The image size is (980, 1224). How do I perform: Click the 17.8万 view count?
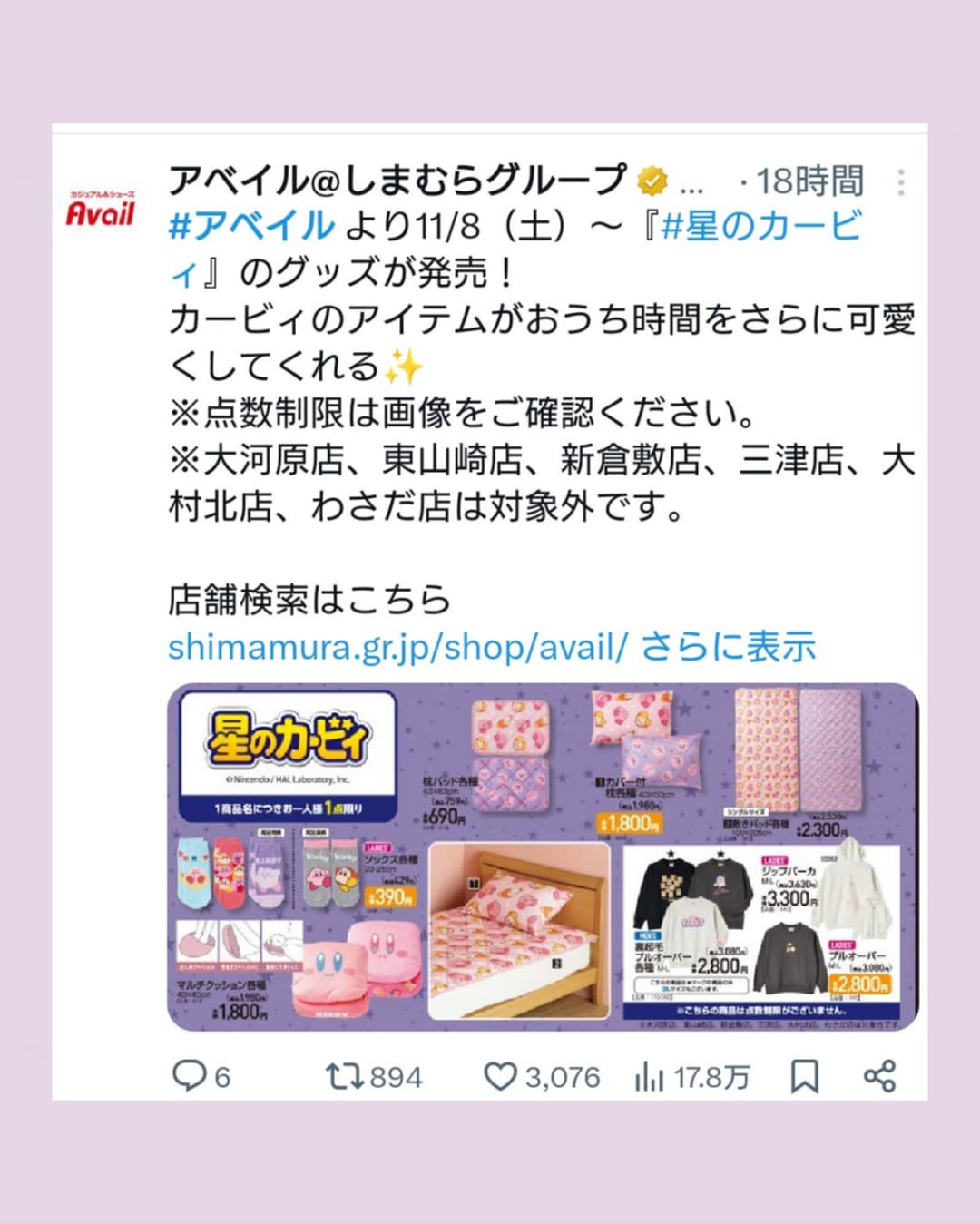coord(711,1078)
